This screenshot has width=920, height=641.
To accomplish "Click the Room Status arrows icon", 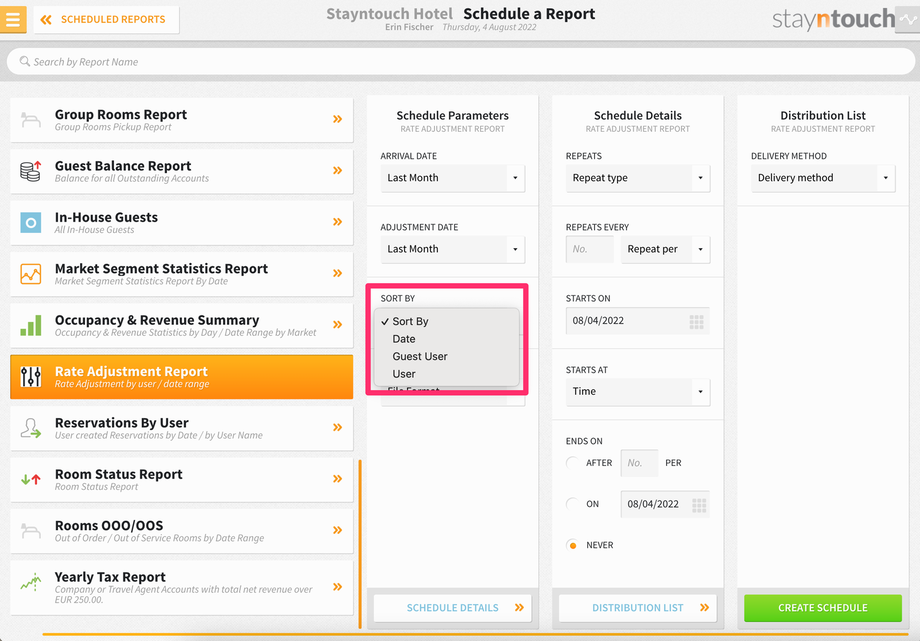I will (31, 480).
